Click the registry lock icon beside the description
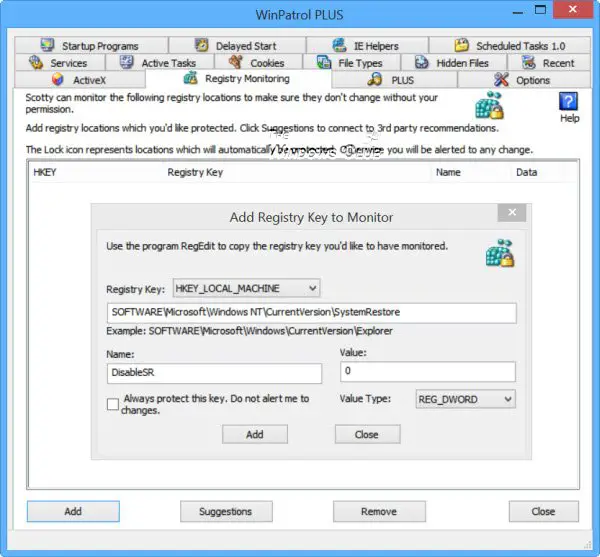The height and width of the screenshot is (557, 600). [489, 105]
